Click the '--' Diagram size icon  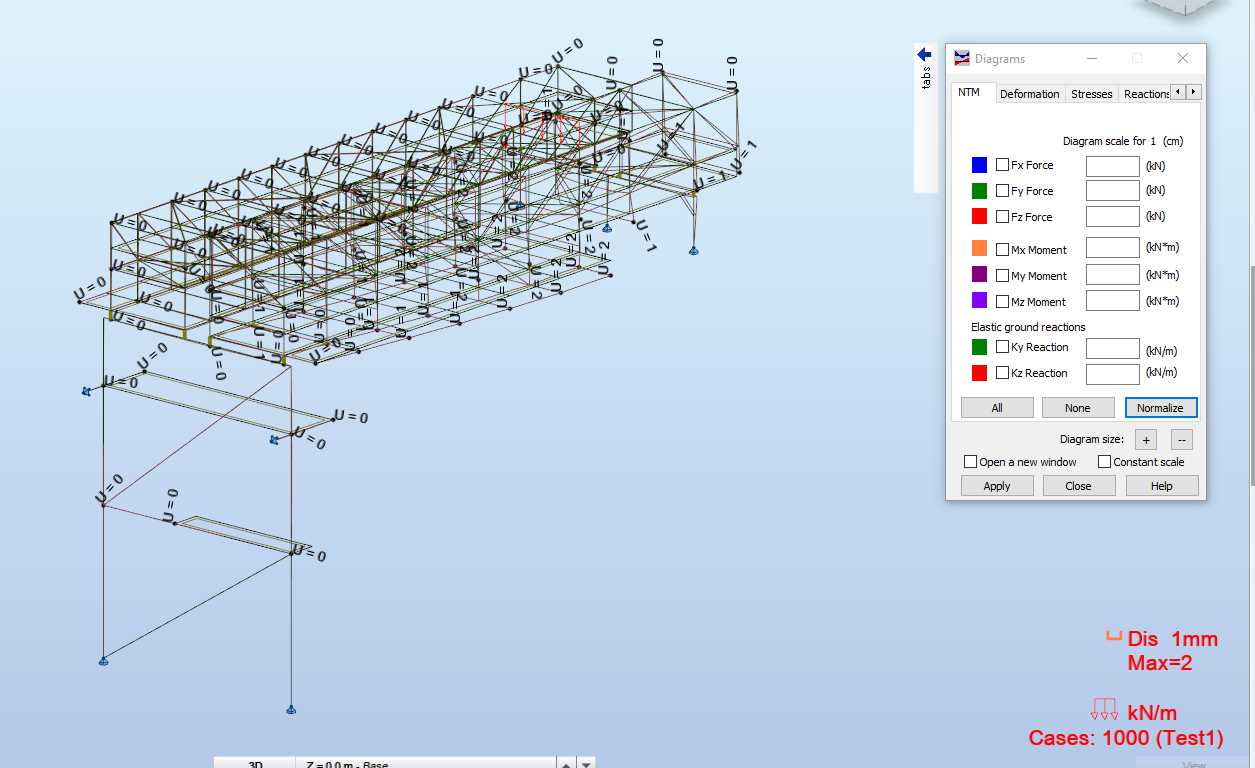point(1181,439)
